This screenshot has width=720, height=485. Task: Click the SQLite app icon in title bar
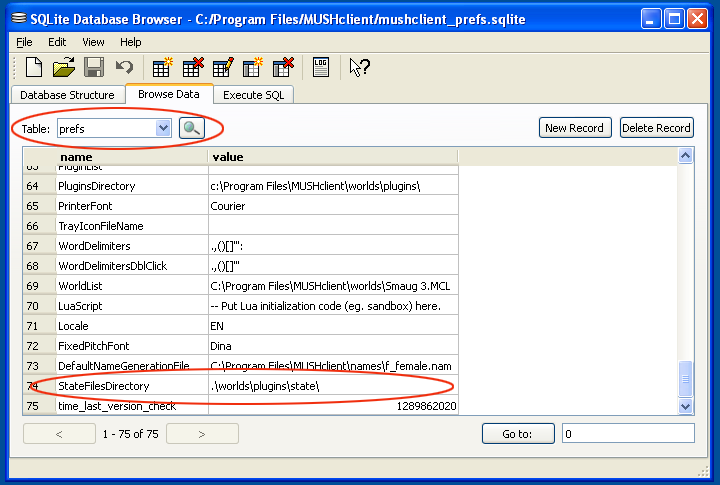click(x=19, y=18)
